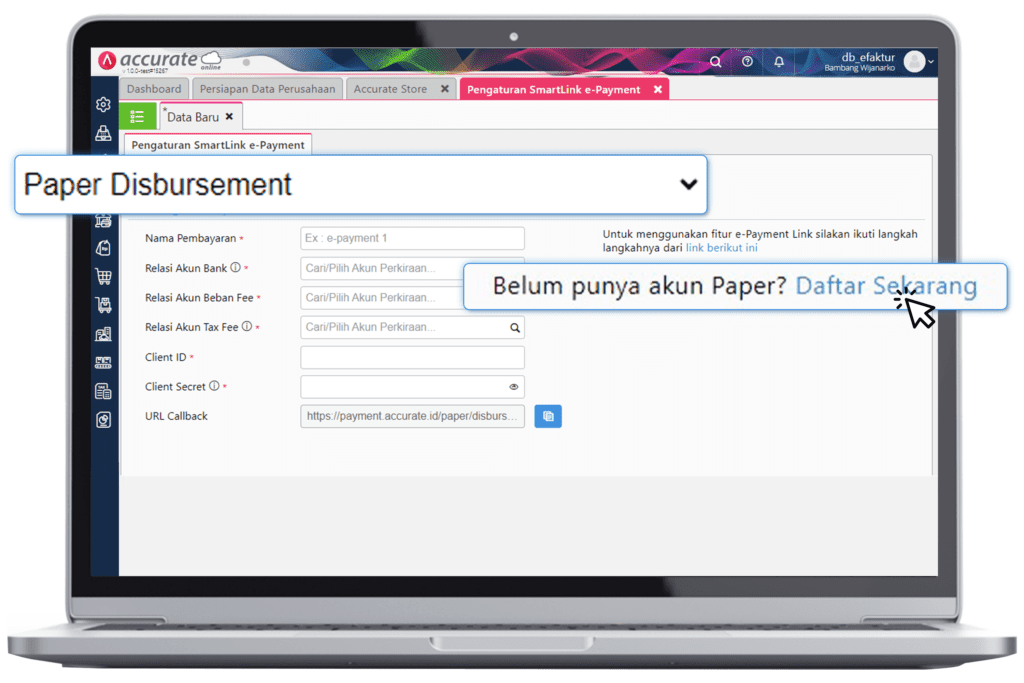Expand the Paper Disbursement dropdown chevron
The height and width of the screenshot is (683, 1024).
tap(688, 184)
